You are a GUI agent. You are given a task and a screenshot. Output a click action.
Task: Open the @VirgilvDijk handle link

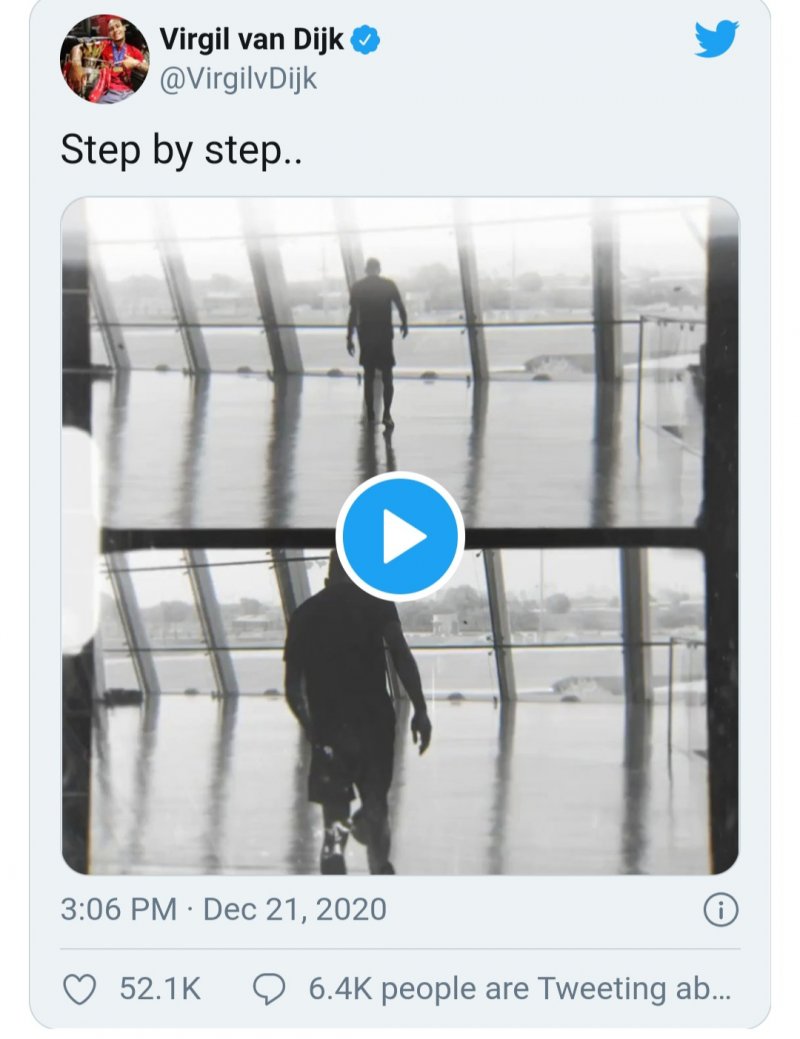(238, 79)
